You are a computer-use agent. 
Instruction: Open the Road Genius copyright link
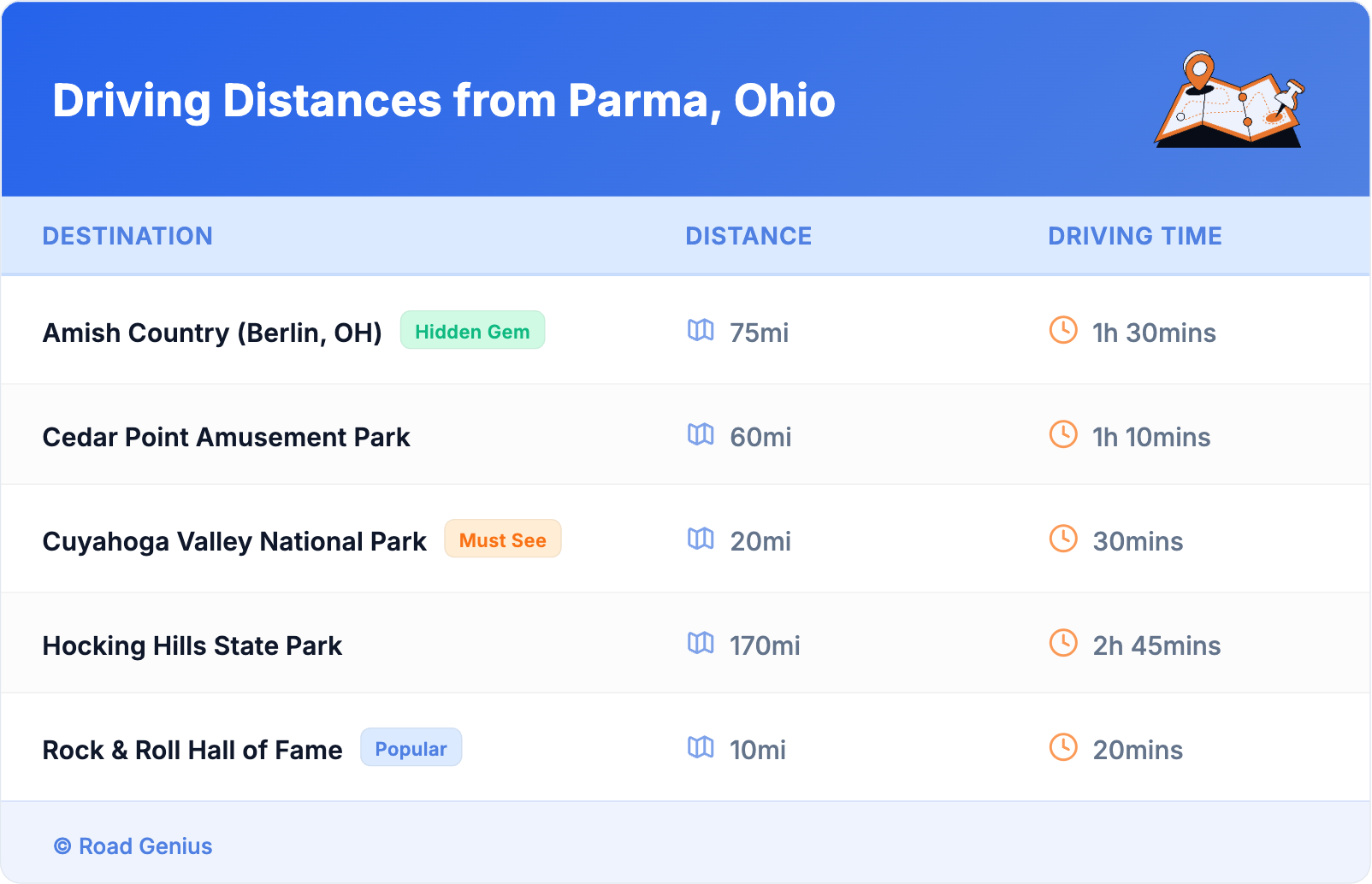[133, 846]
